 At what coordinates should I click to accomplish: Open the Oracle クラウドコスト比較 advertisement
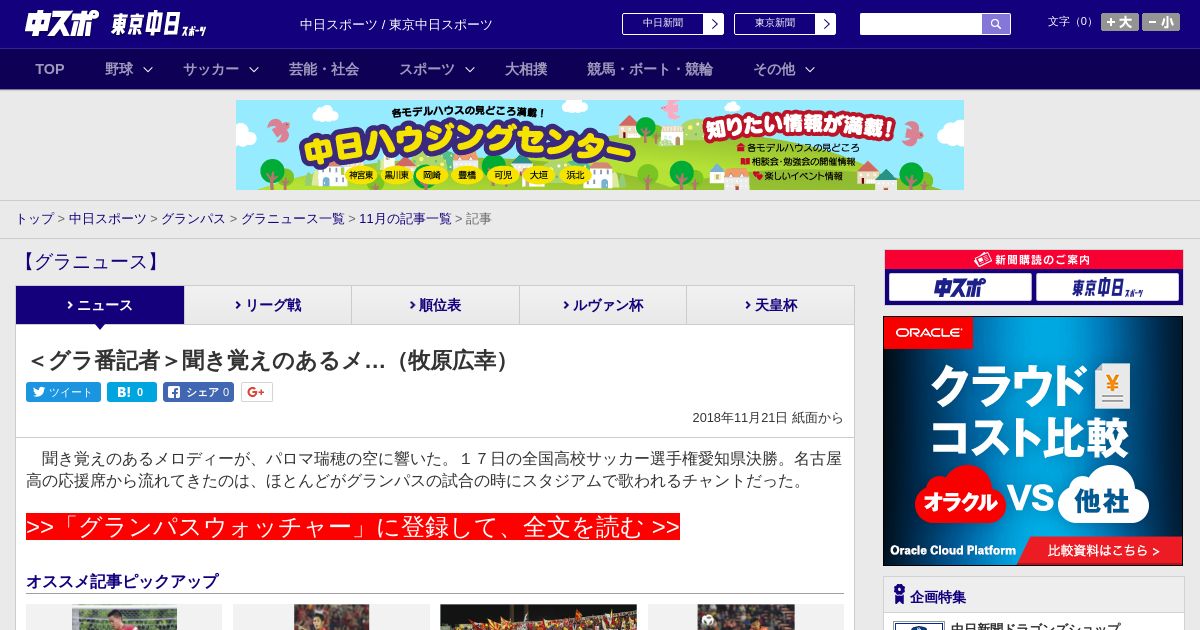pyautogui.click(x=1033, y=441)
